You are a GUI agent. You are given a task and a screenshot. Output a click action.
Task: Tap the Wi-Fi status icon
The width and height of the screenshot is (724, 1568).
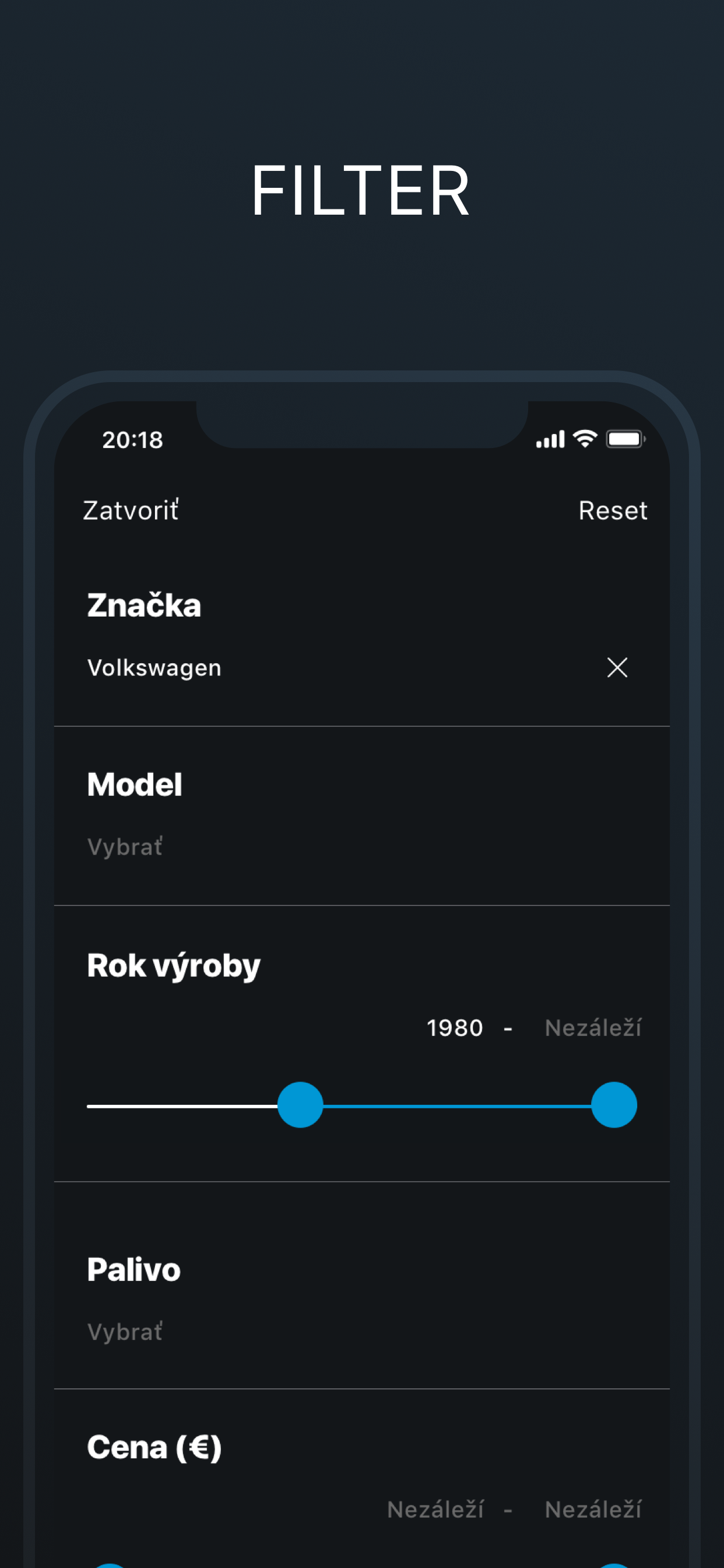[x=585, y=438]
